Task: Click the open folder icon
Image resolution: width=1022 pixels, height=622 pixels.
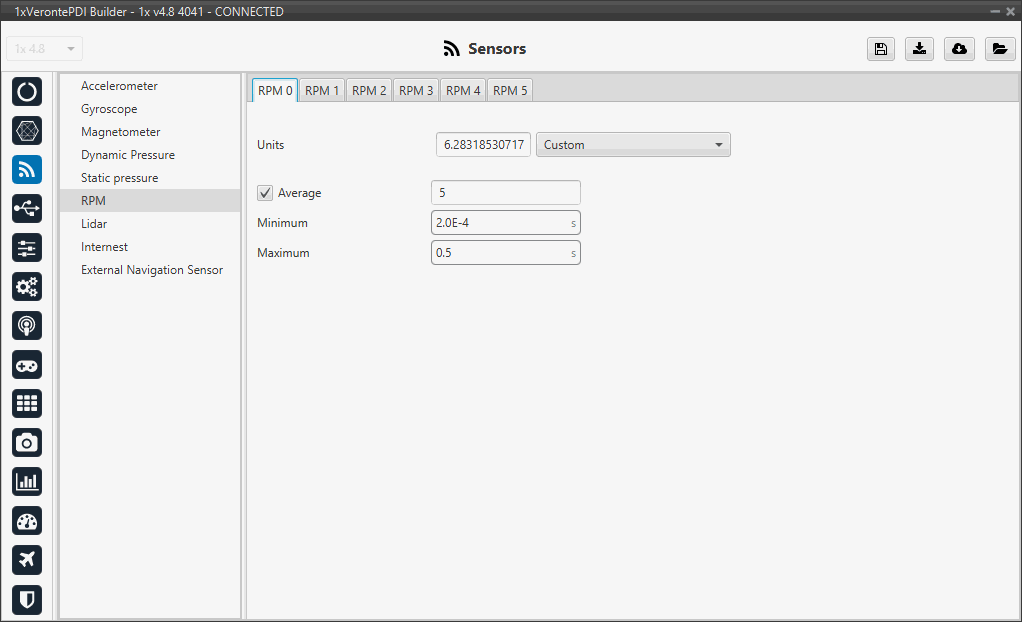Action: (1000, 49)
